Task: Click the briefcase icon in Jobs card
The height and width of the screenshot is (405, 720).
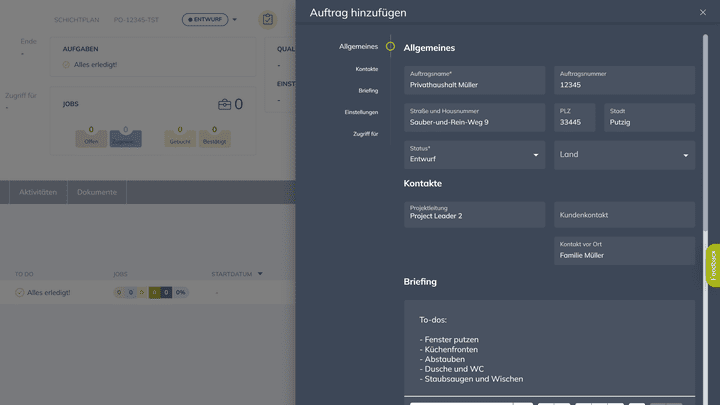Action: 224,104
